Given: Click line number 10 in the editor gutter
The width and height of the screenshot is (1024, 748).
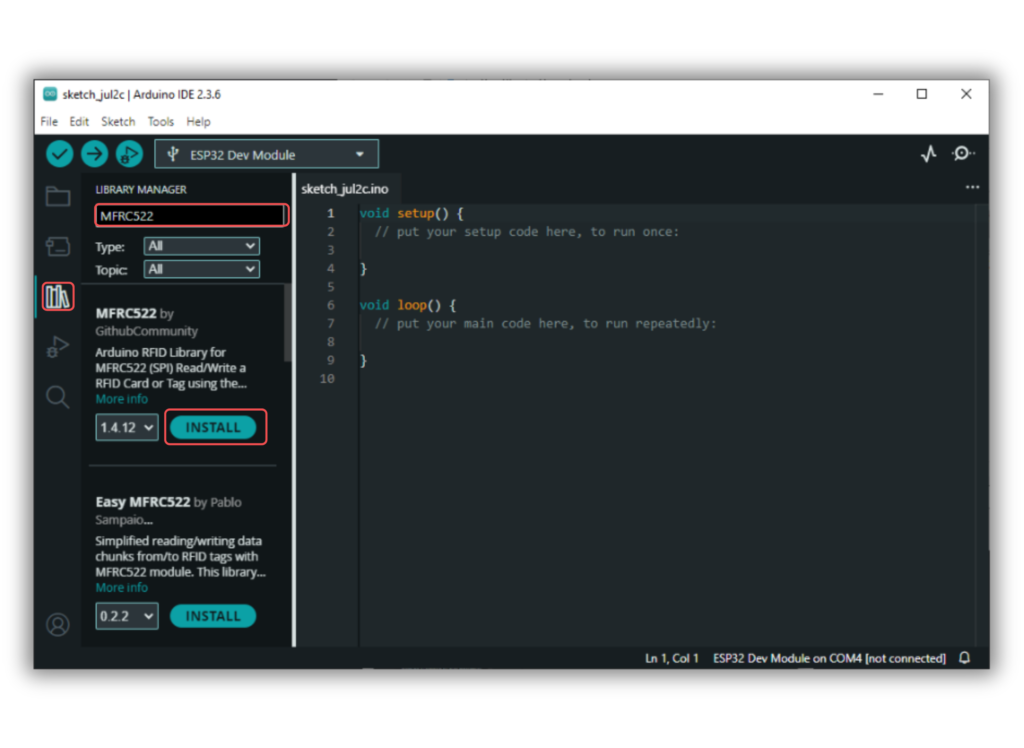Looking at the screenshot, I should 327,379.
